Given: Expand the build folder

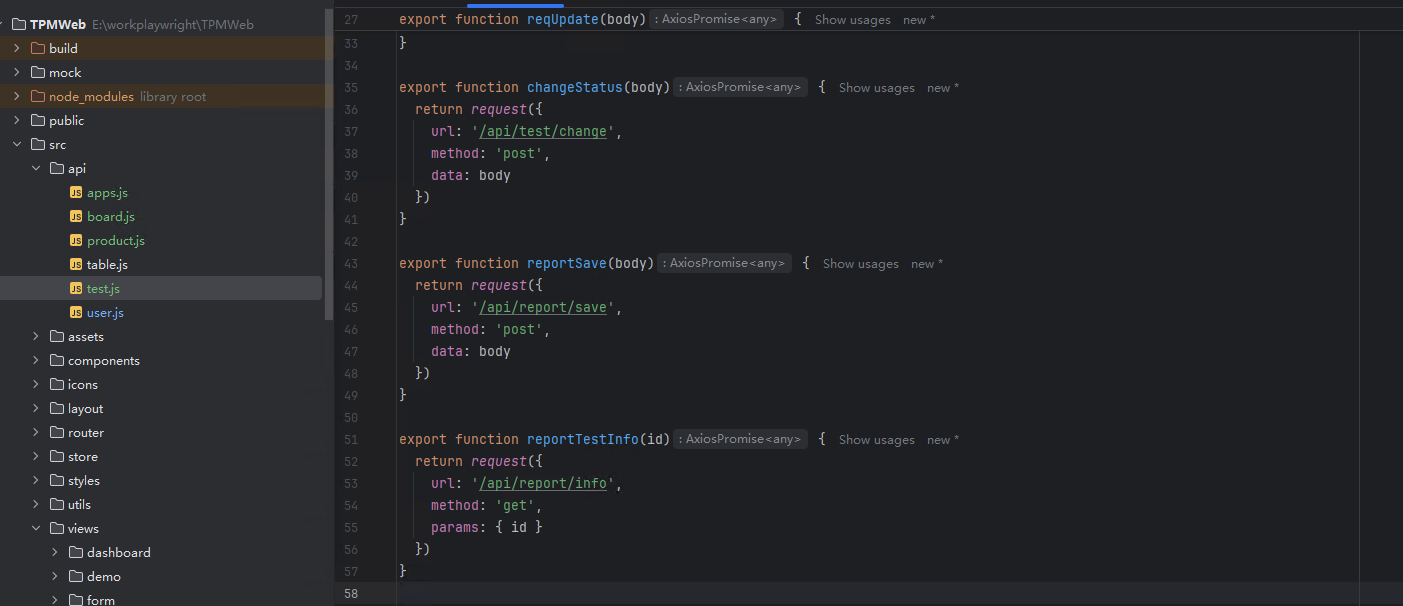Looking at the screenshot, I should [x=17, y=48].
